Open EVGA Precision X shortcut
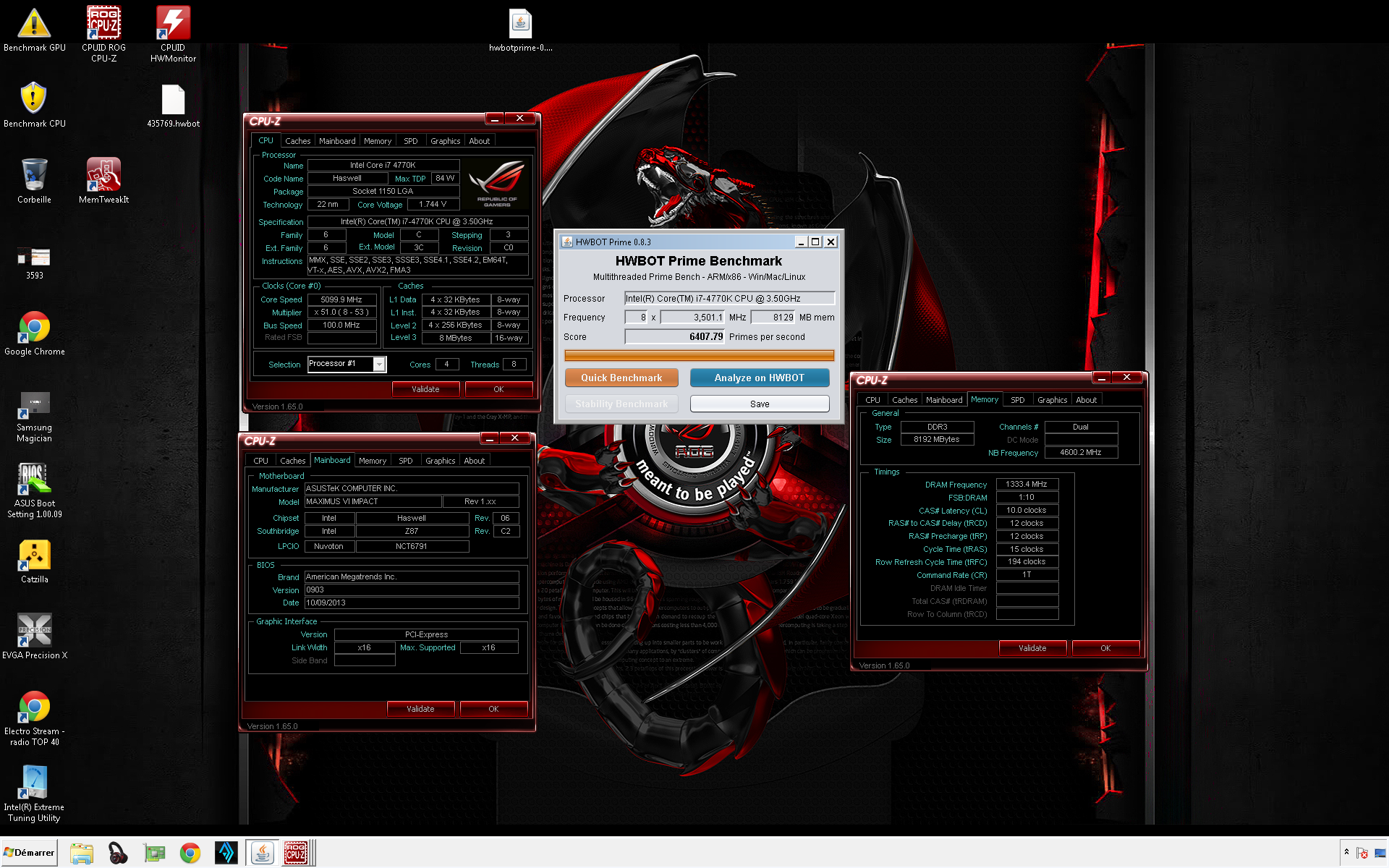This screenshot has width=1389, height=868. tap(34, 637)
